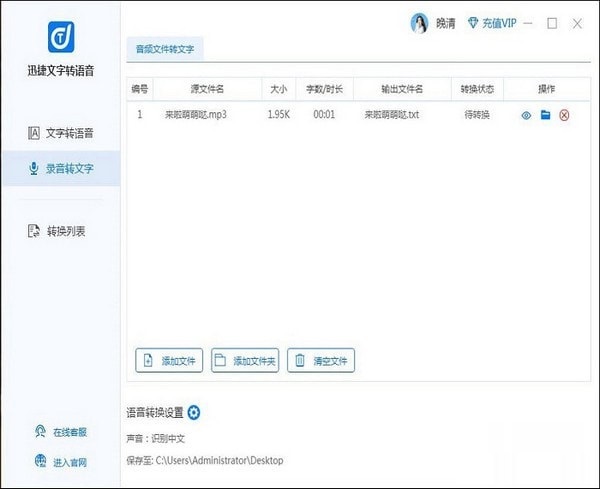Open the 转换列表 sidebar page
This screenshot has height=489, width=600.
[x=60, y=231]
